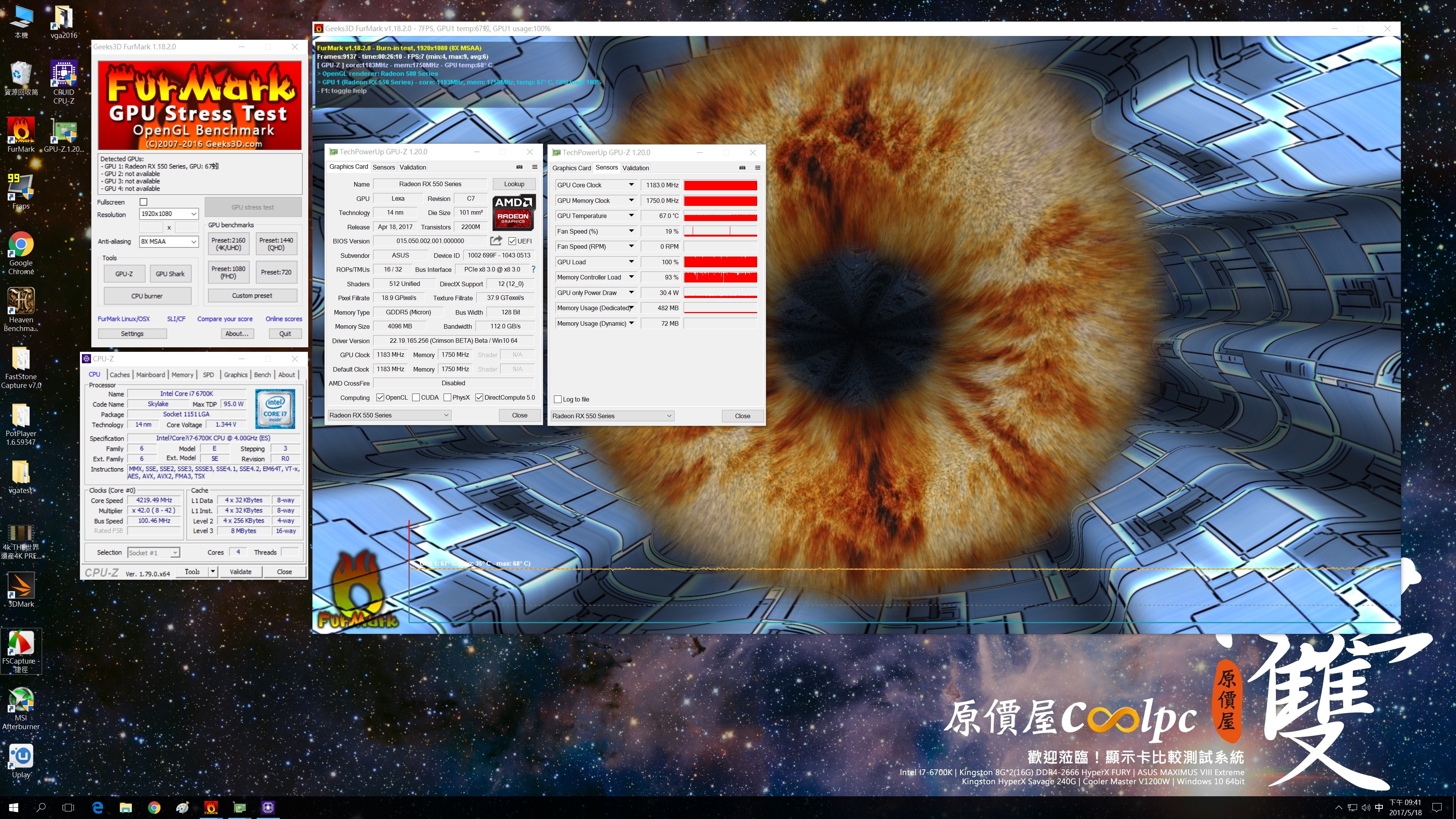Open Heaven Benchmark desktop icon

21,309
